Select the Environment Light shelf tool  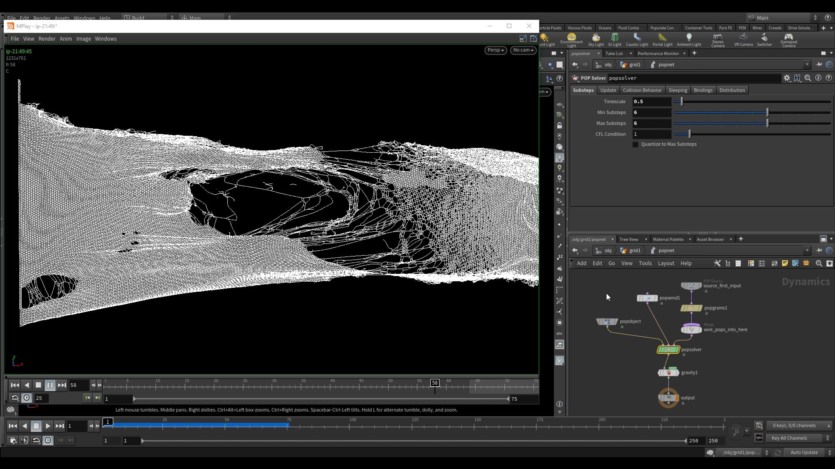tap(571, 39)
